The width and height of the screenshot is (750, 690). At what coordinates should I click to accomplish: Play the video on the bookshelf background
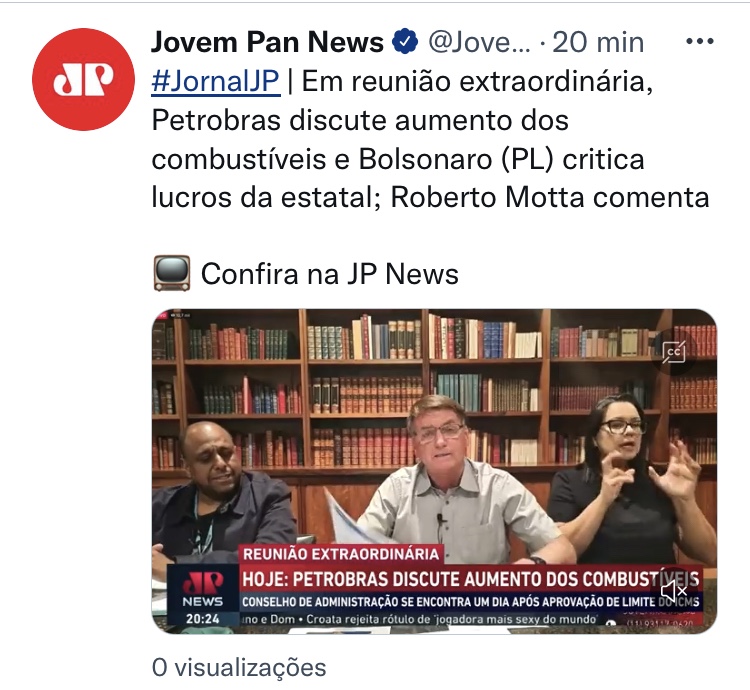click(x=434, y=471)
